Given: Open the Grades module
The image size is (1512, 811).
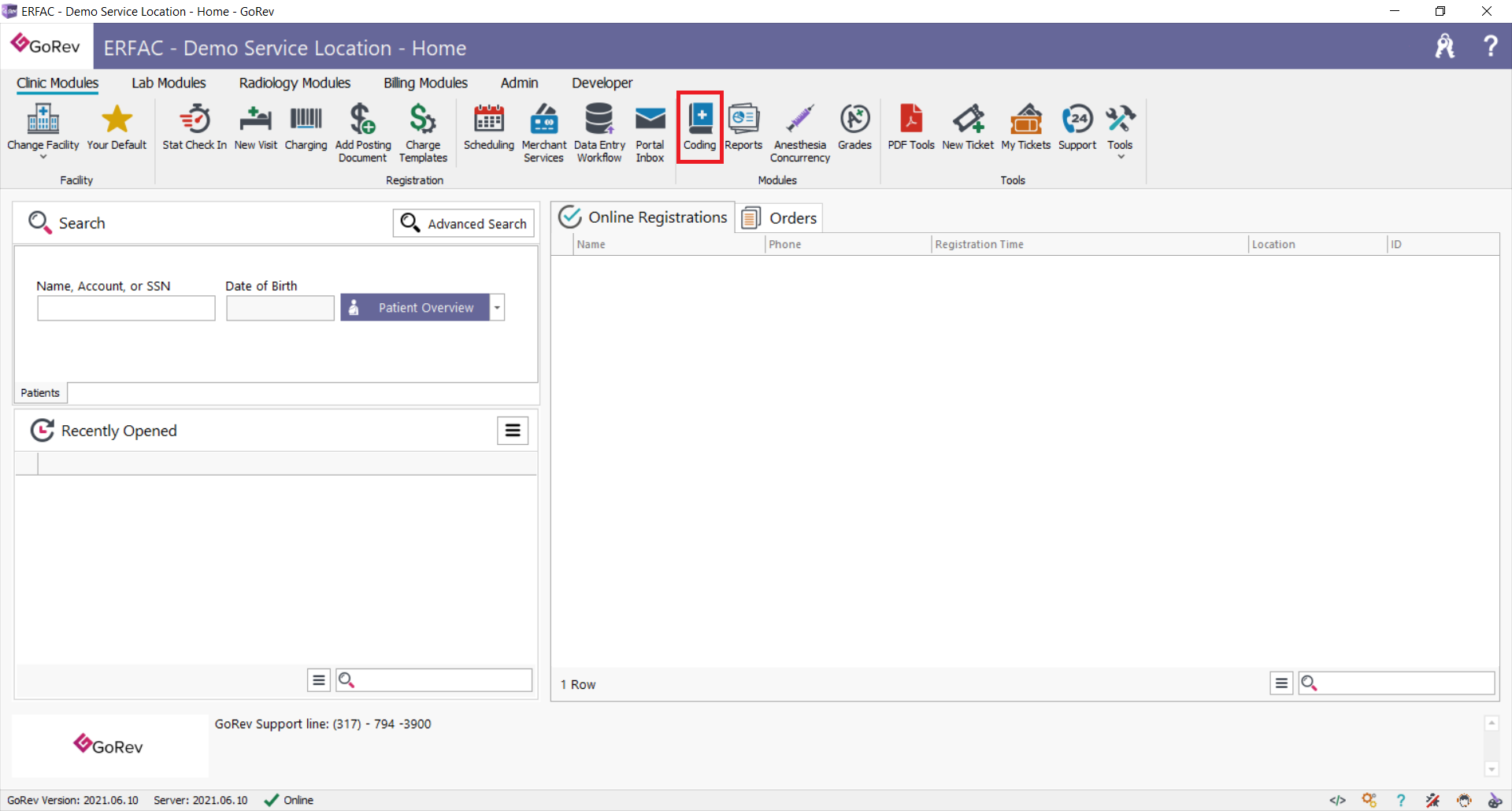Looking at the screenshot, I should pos(854,128).
